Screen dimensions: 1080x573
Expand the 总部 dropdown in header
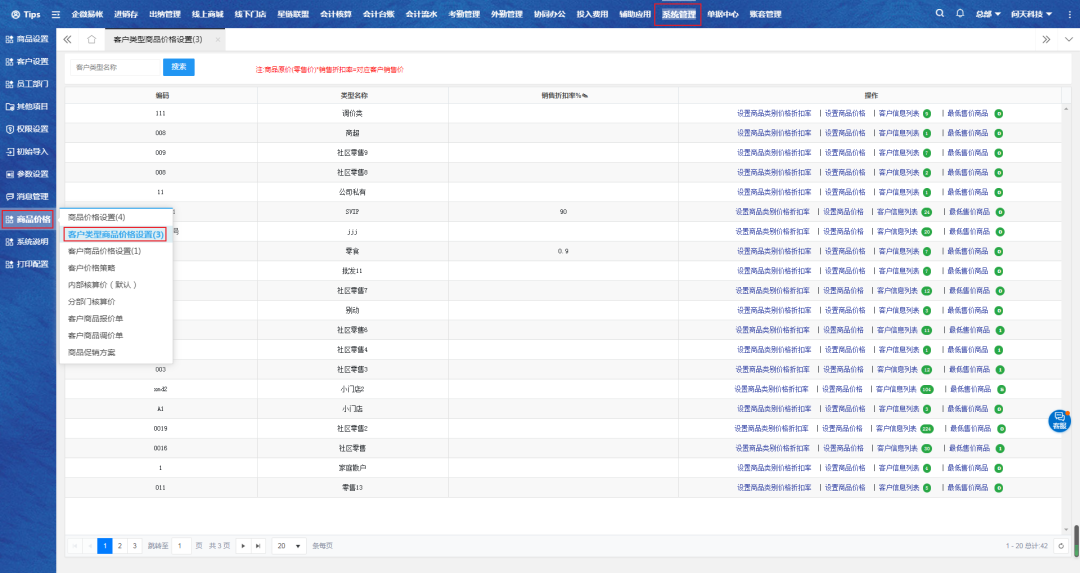click(989, 15)
